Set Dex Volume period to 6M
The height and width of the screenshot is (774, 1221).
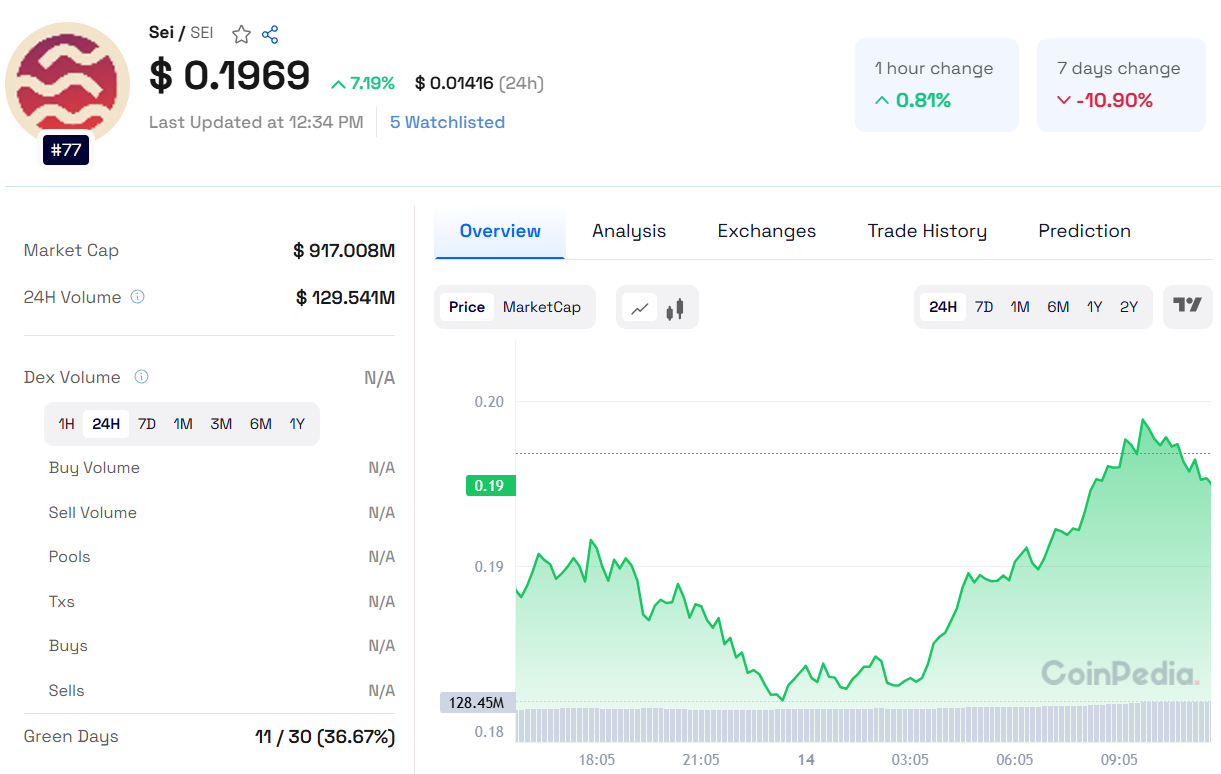261,424
